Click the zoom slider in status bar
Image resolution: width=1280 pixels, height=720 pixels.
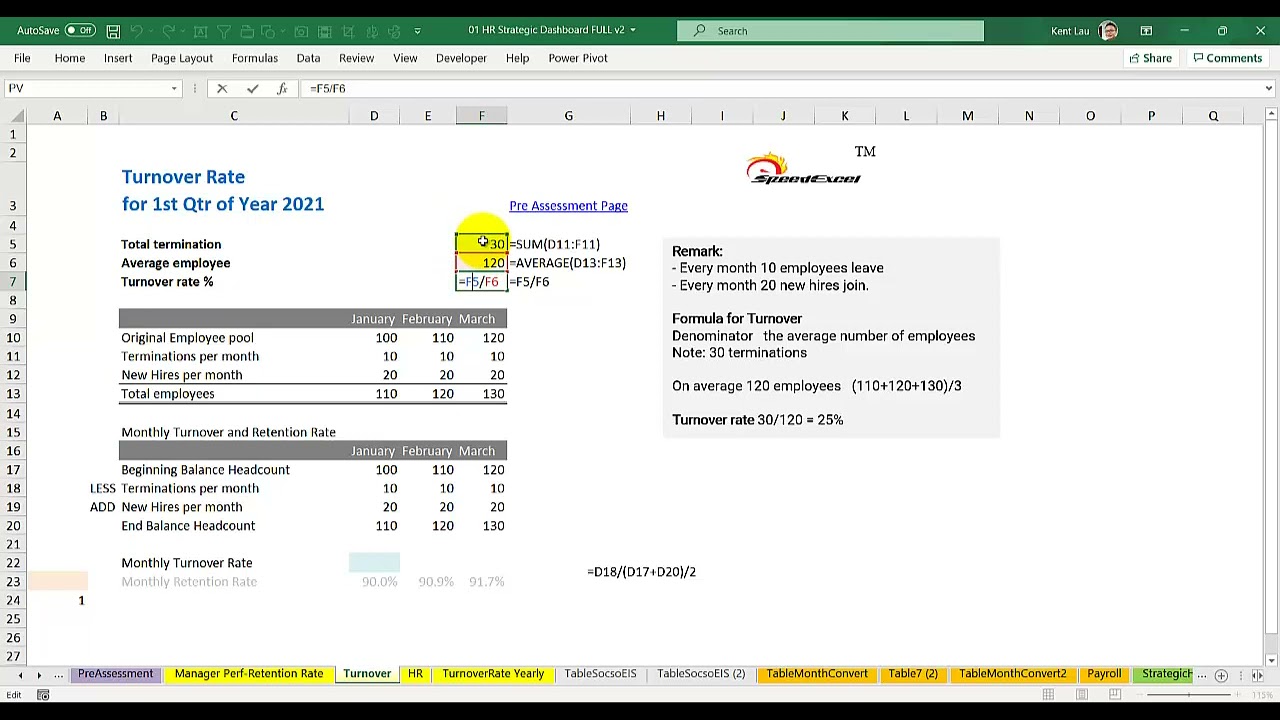1190,695
